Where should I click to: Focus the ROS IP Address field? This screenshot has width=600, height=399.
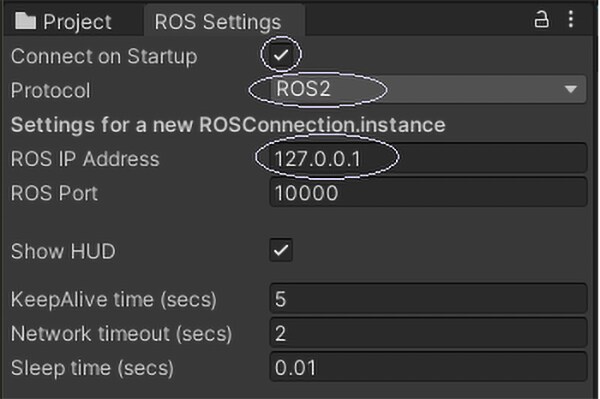click(x=428, y=158)
